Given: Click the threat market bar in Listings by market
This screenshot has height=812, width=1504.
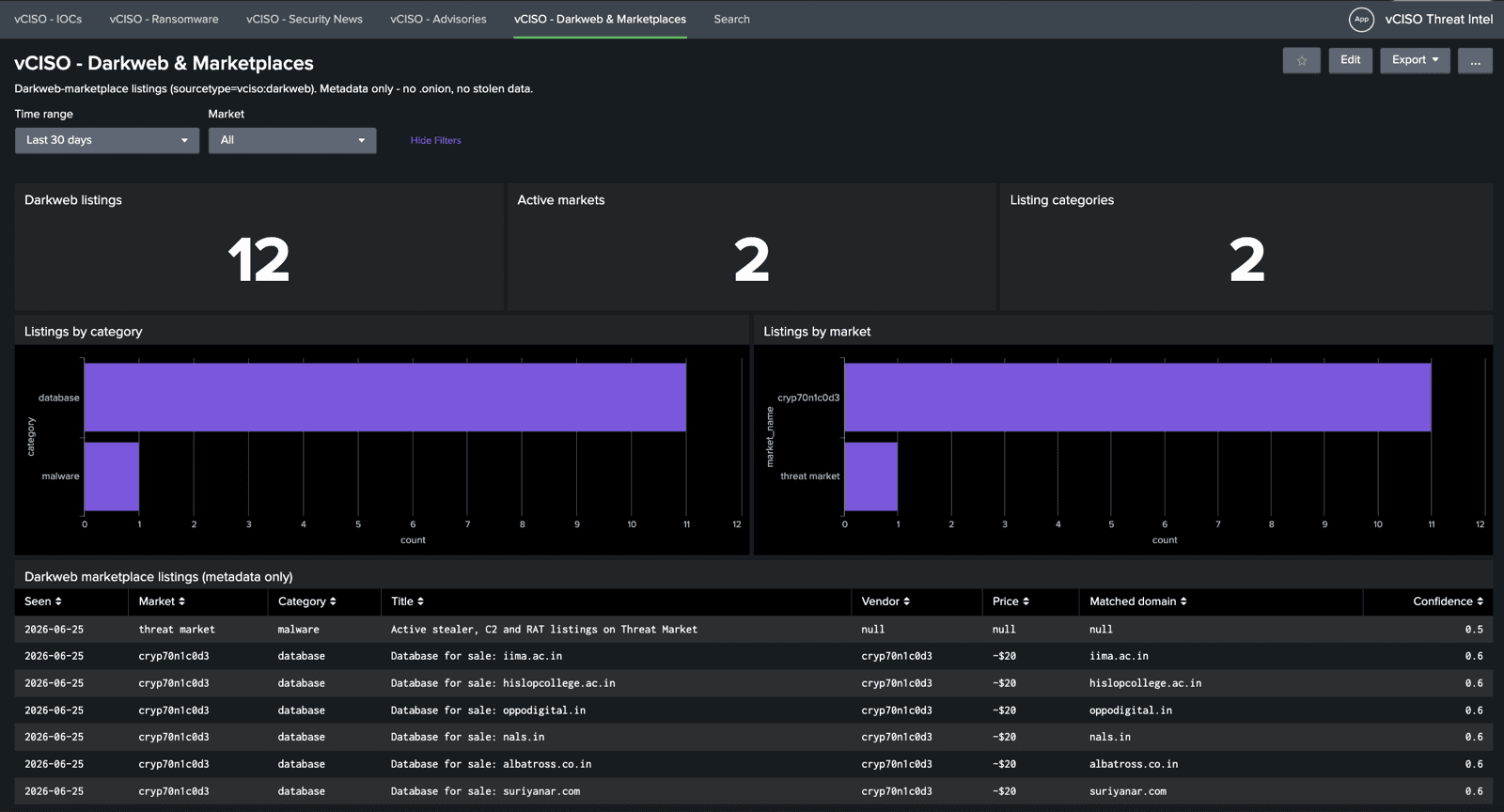Looking at the screenshot, I should coord(870,476).
